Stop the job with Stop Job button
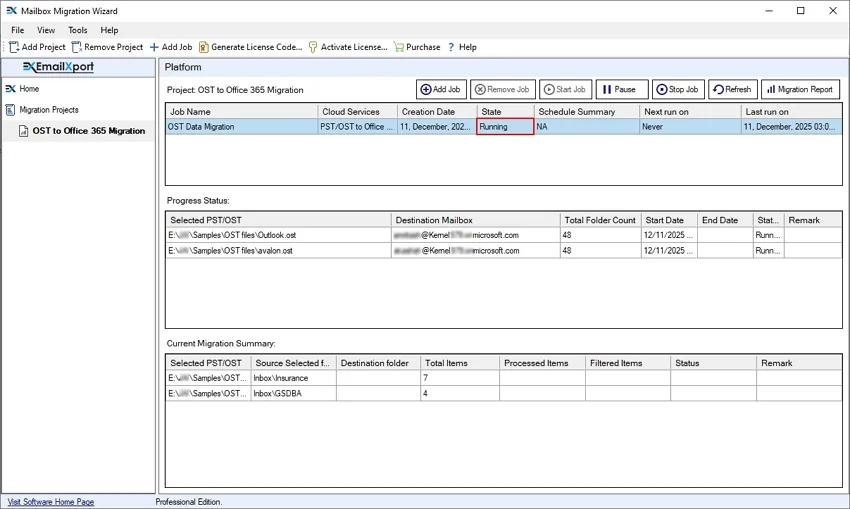Image resolution: width=850 pixels, height=509 pixels. point(678,89)
